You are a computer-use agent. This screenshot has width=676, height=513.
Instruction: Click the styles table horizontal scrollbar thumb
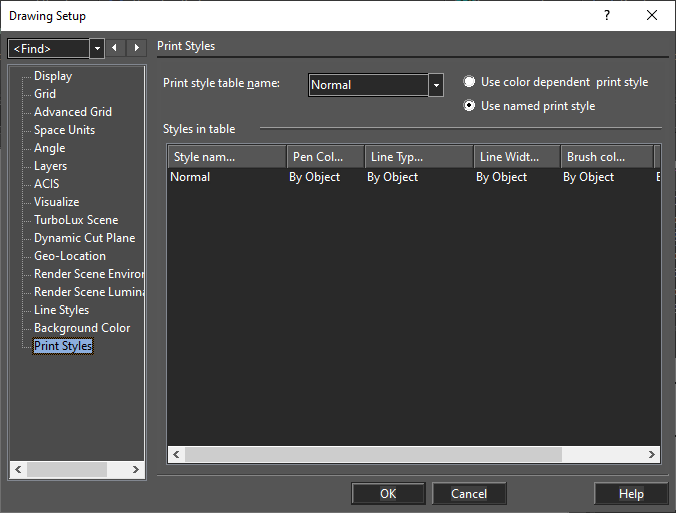[x=373, y=454]
